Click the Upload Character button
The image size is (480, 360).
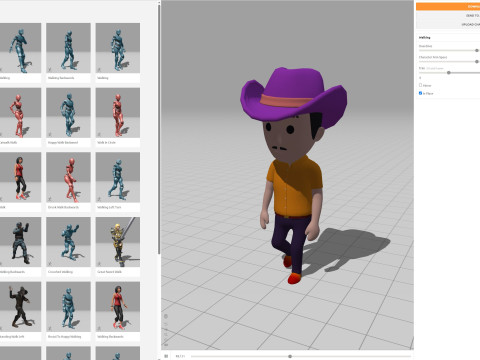448,24
